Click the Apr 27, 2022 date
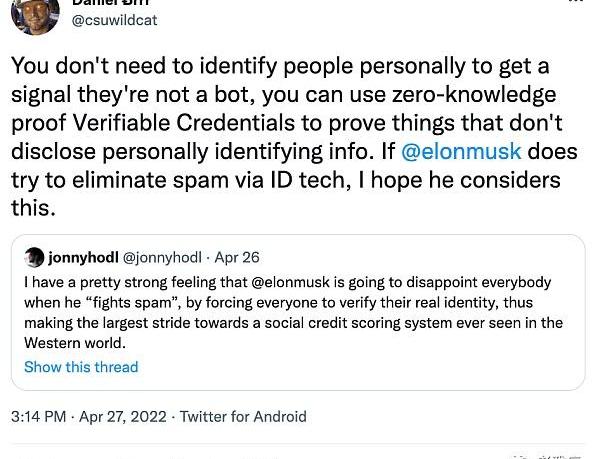This screenshot has height=459, width=600. tap(124, 416)
